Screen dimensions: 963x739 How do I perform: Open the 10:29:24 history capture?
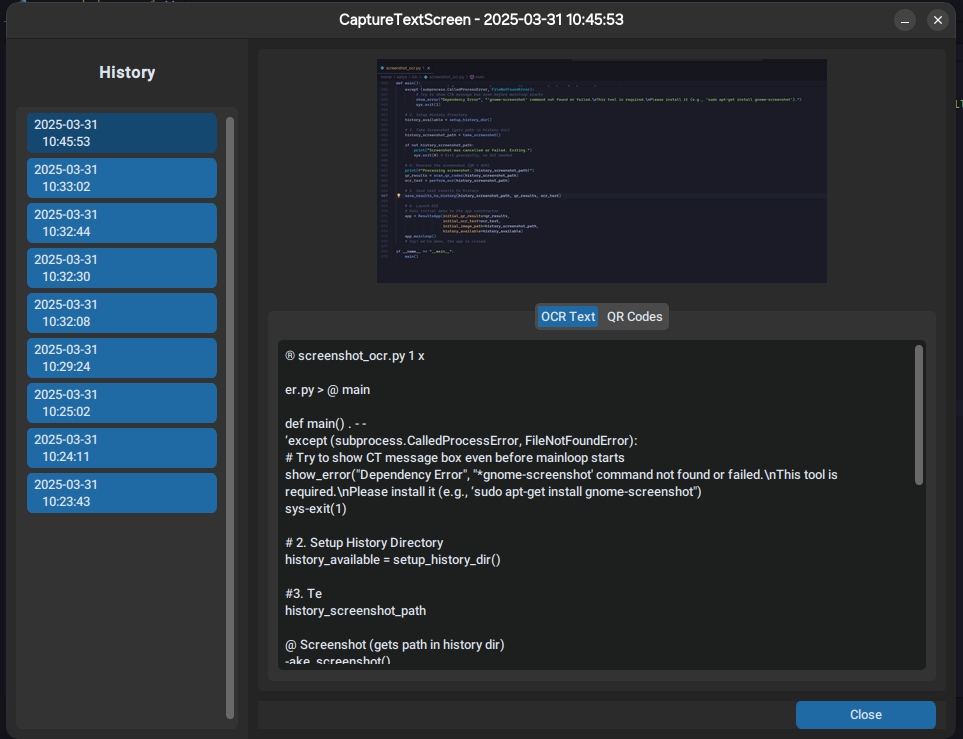(121, 358)
